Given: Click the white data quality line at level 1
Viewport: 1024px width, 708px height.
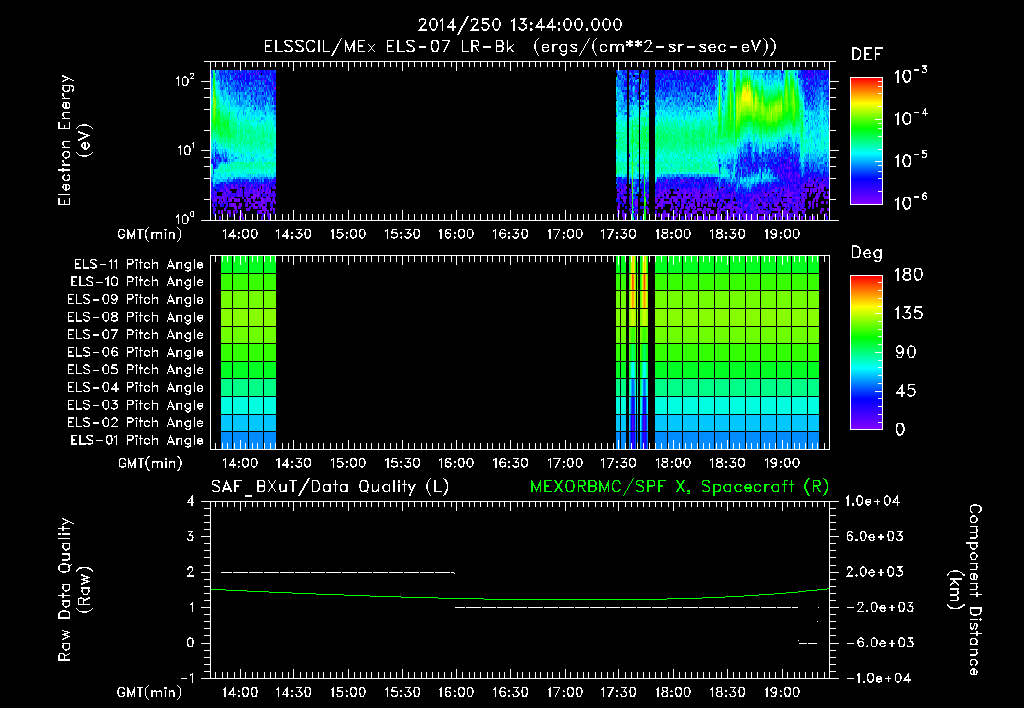Looking at the screenshot, I should click(626, 607).
